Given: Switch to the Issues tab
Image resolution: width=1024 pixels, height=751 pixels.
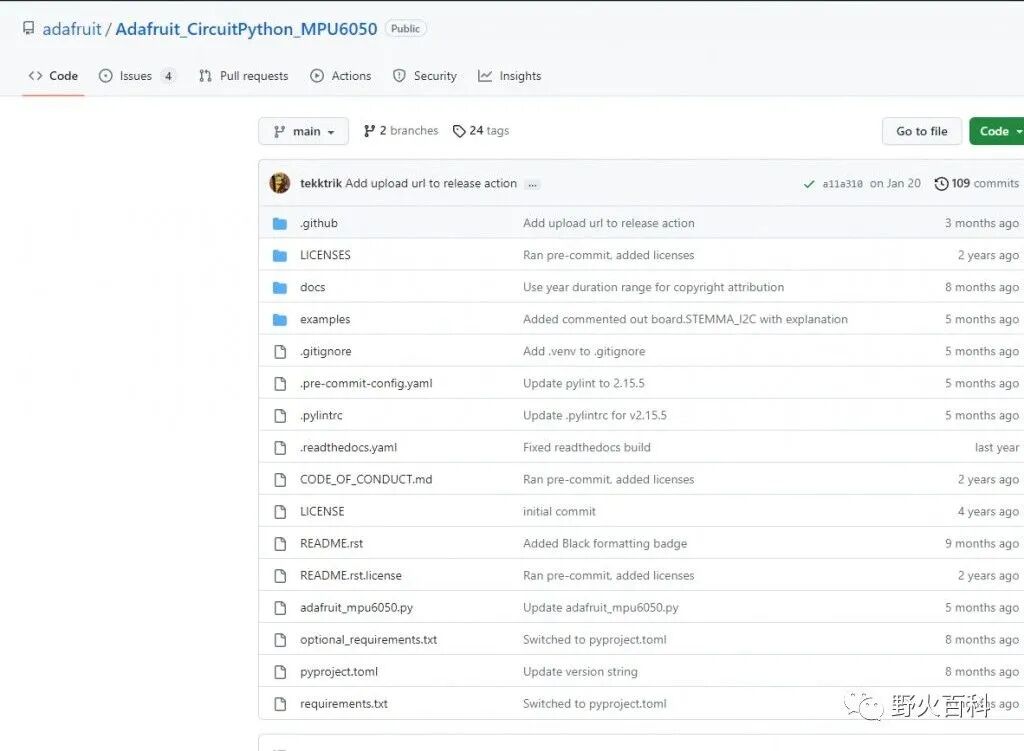Looking at the screenshot, I should coord(136,76).
